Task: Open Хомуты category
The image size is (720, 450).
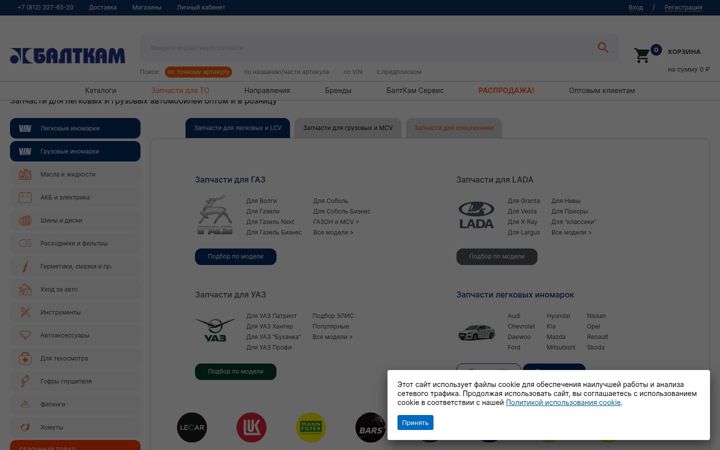Action: click(75, 427)
